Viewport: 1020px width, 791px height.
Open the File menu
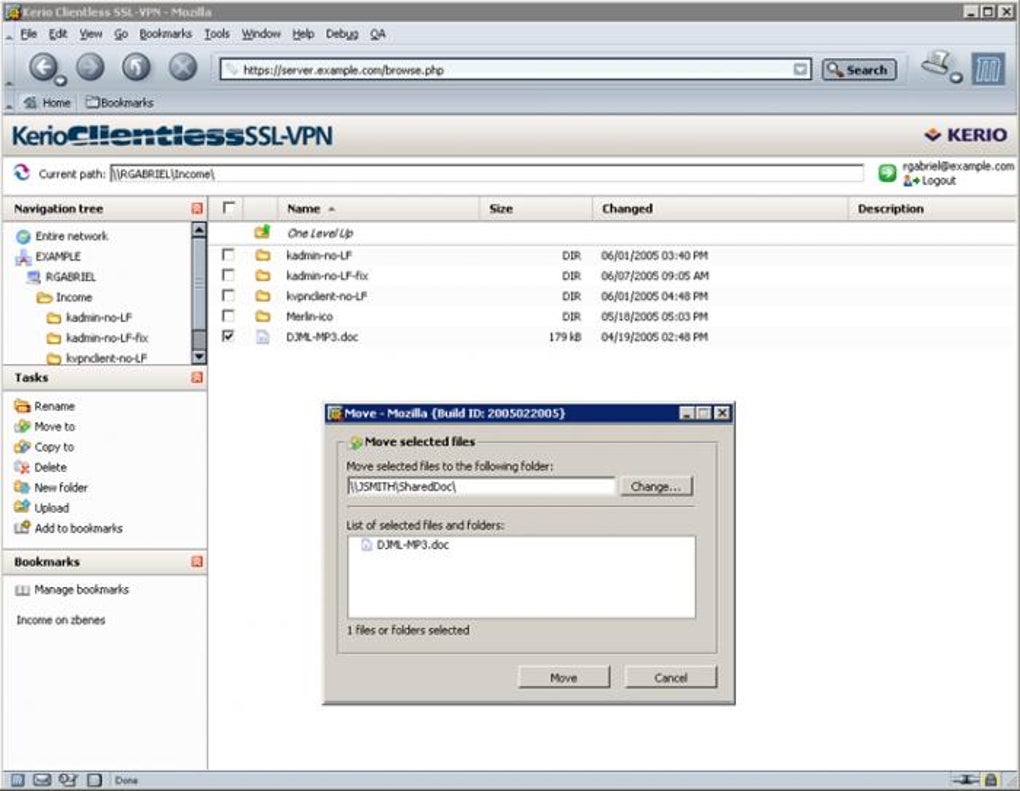[28, 34]
